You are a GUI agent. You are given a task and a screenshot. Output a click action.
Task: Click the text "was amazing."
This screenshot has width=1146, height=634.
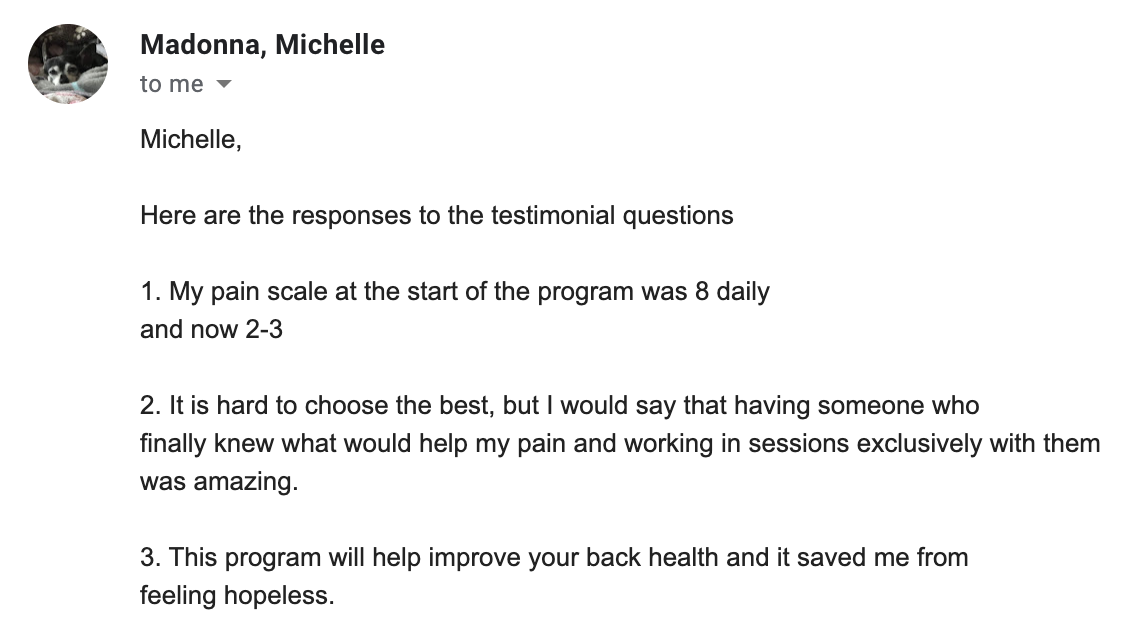(x=219, y=482)
